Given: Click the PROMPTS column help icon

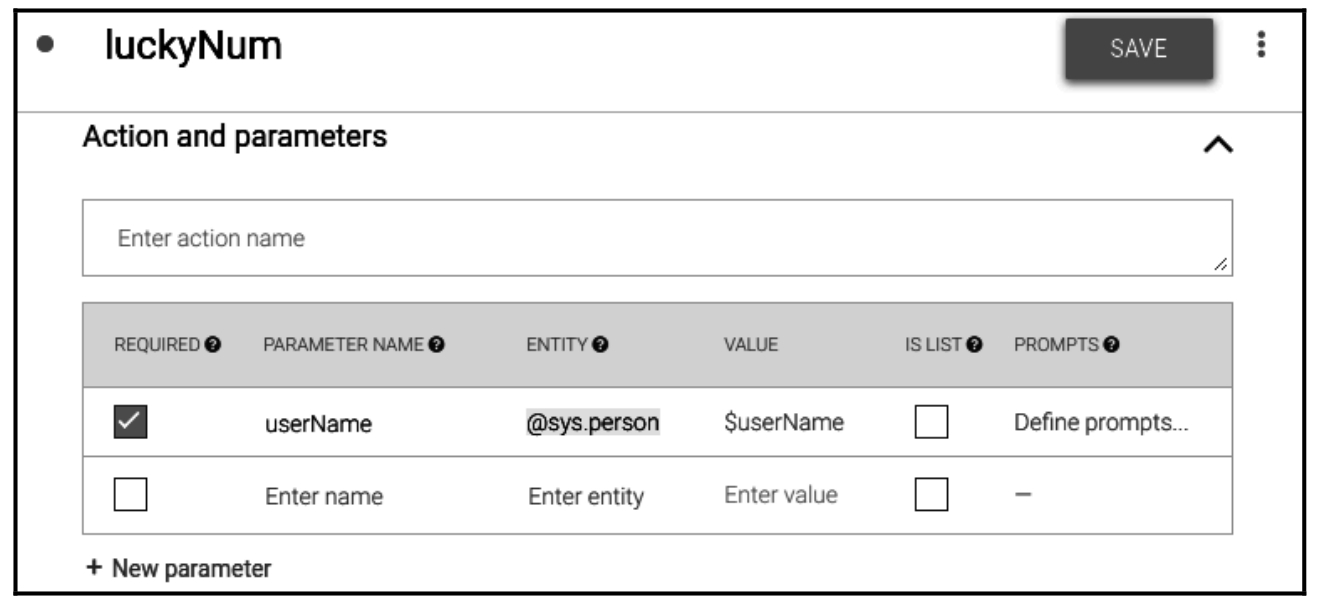Looking at the screenshot, I should pos(1112,345).
